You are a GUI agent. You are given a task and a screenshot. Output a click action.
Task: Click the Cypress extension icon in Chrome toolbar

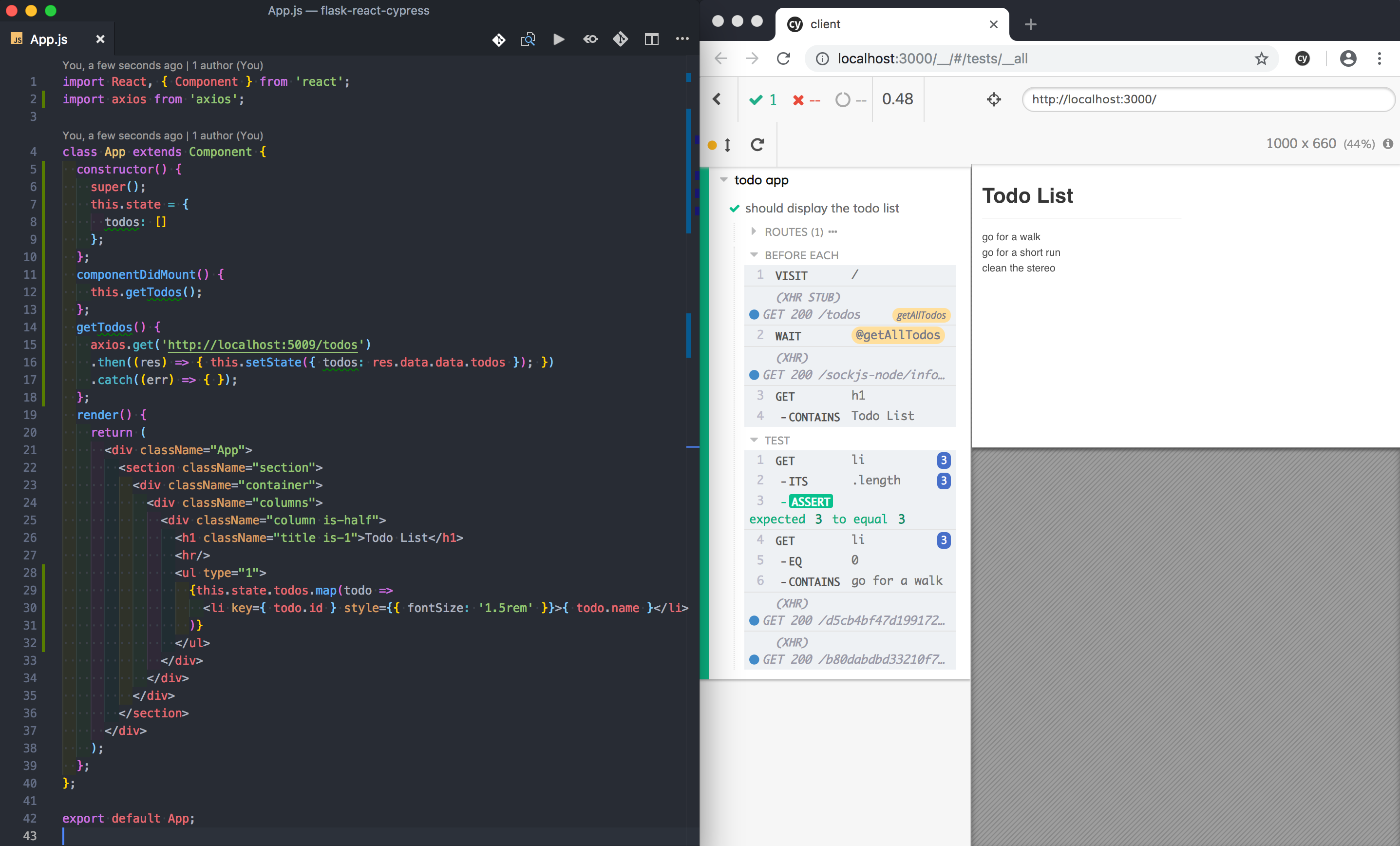click(x=1302, y=58)
